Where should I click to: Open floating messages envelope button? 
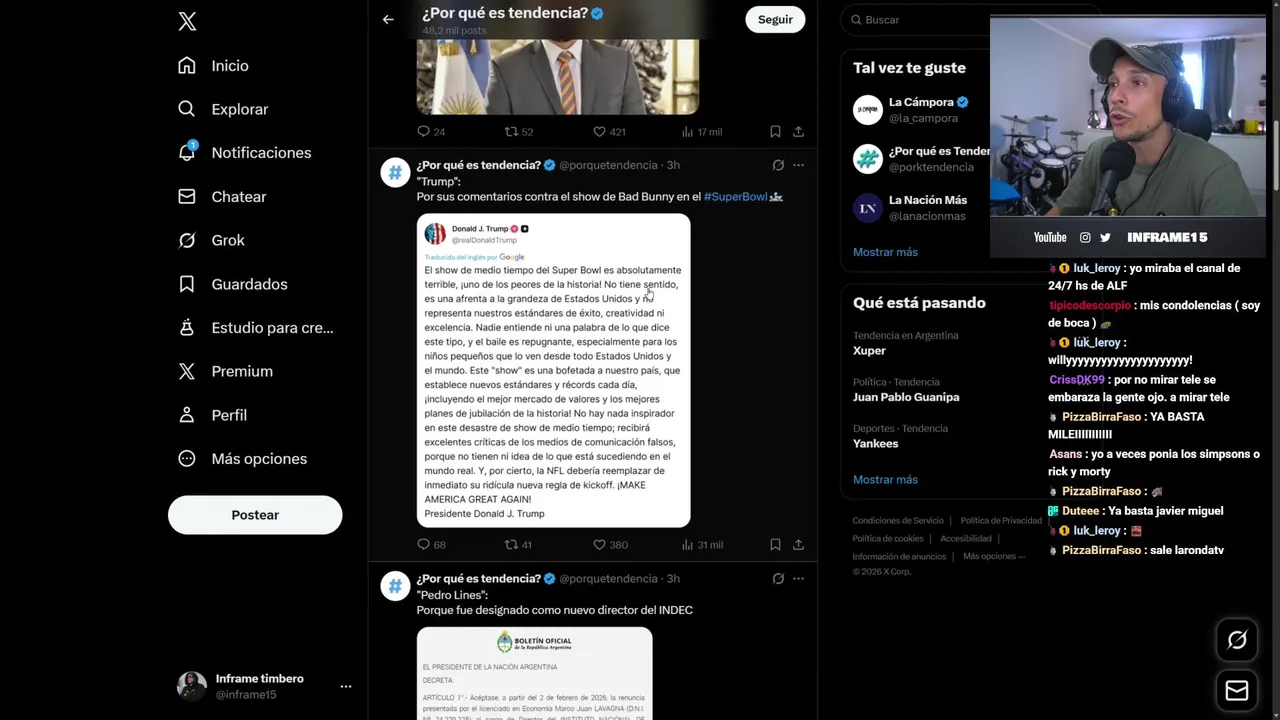[1237, 690]
